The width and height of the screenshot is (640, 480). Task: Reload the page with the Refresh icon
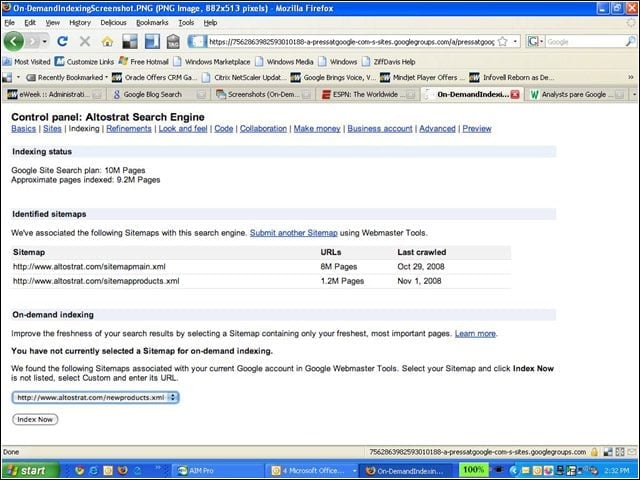tap(62, 41)
